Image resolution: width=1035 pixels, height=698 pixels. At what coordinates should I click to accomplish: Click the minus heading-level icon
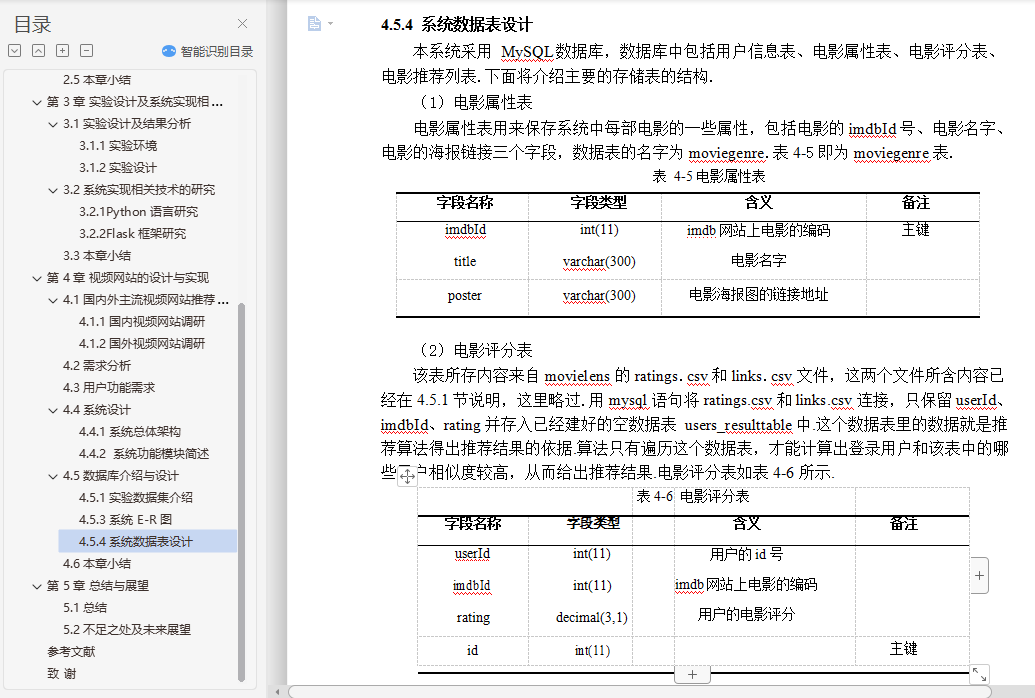(x=86, y=51)
